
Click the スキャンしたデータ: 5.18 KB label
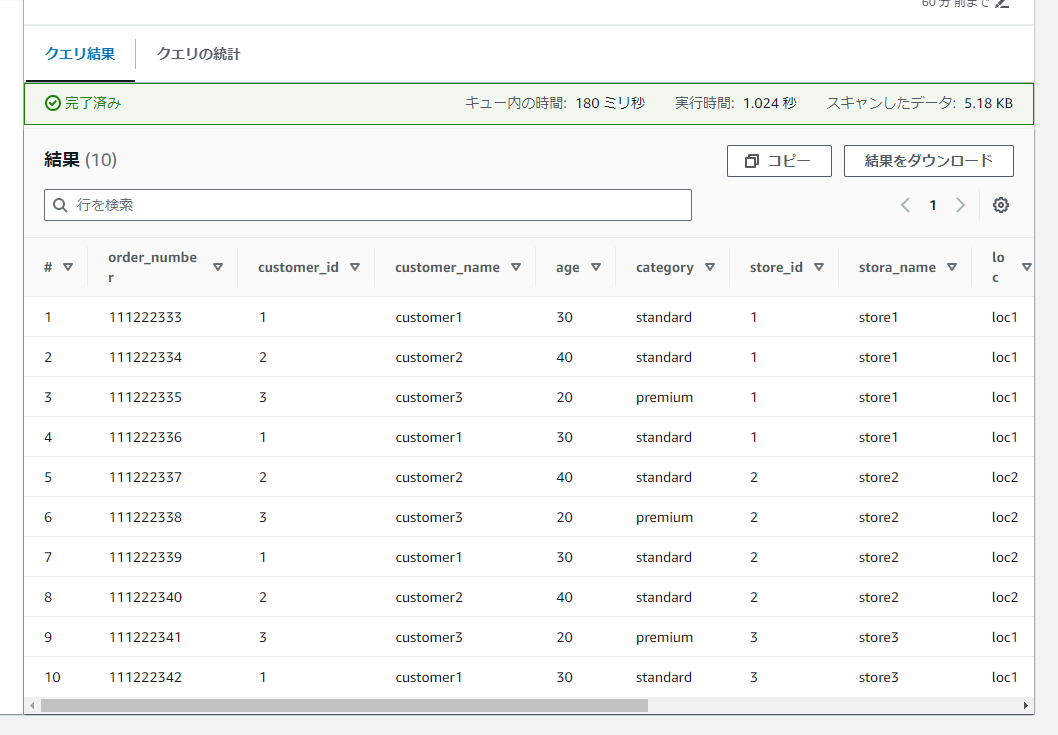[x=920, y=103]
